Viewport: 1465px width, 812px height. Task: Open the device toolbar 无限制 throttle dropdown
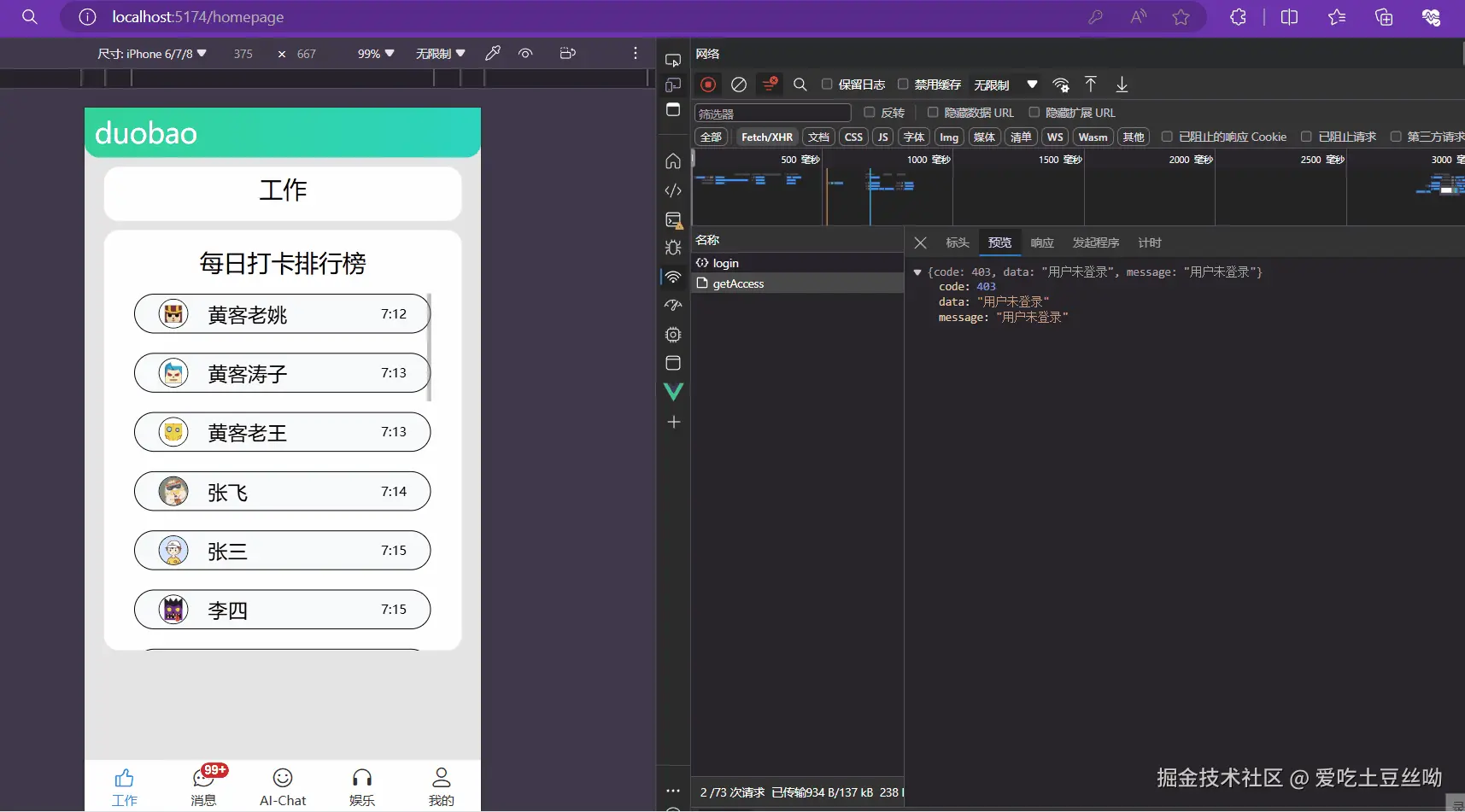[440, 54]
